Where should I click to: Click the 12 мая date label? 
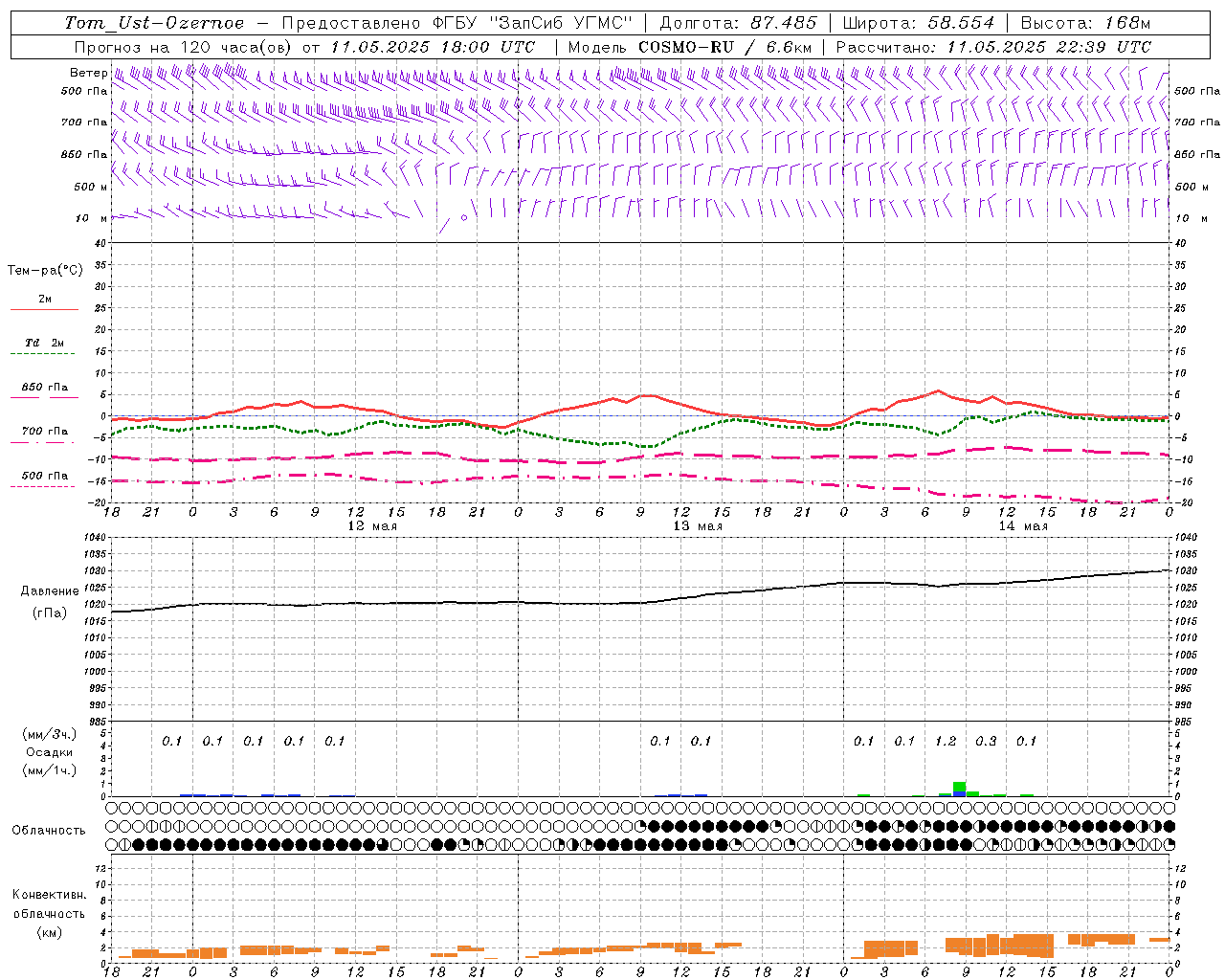pos(372,526)
